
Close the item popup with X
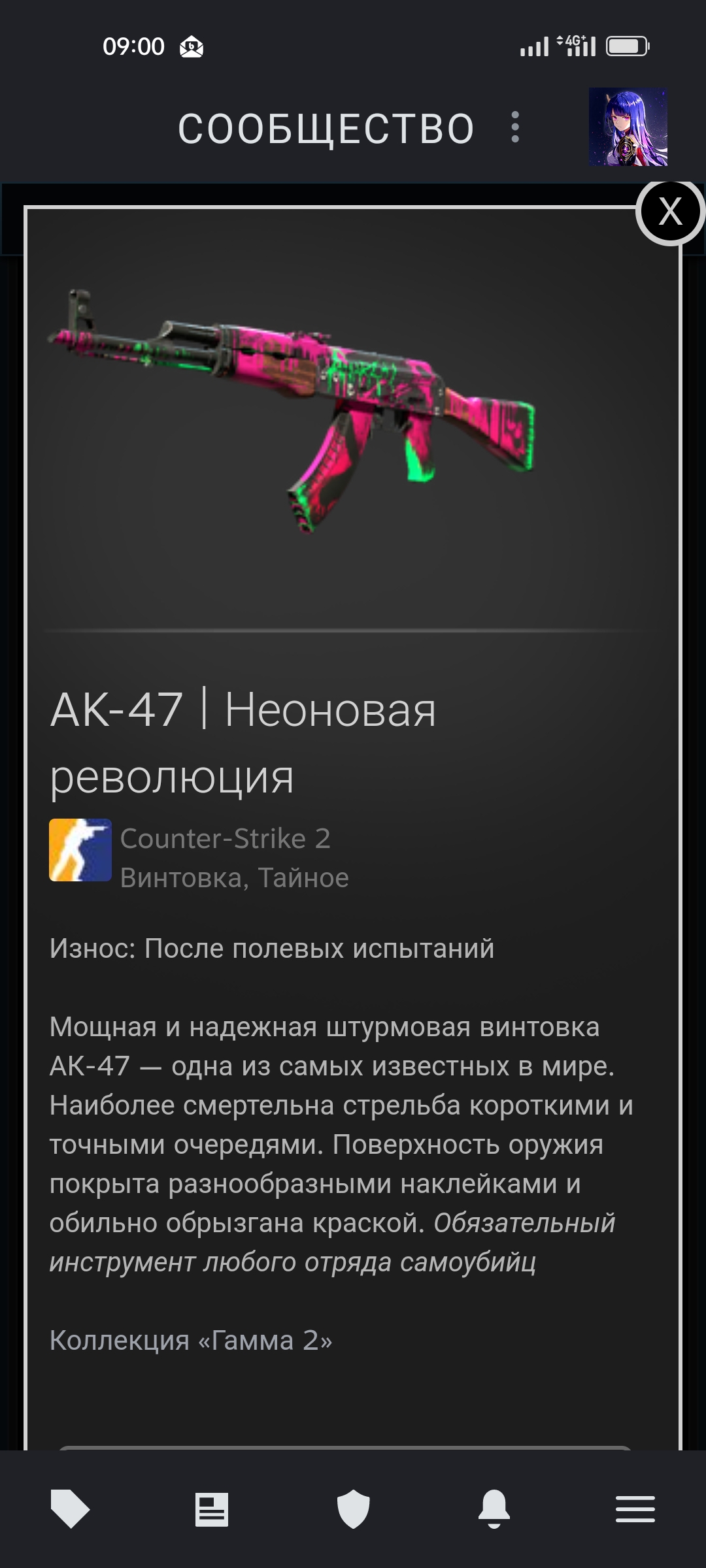pyautogui.click(x=670, y=212)
